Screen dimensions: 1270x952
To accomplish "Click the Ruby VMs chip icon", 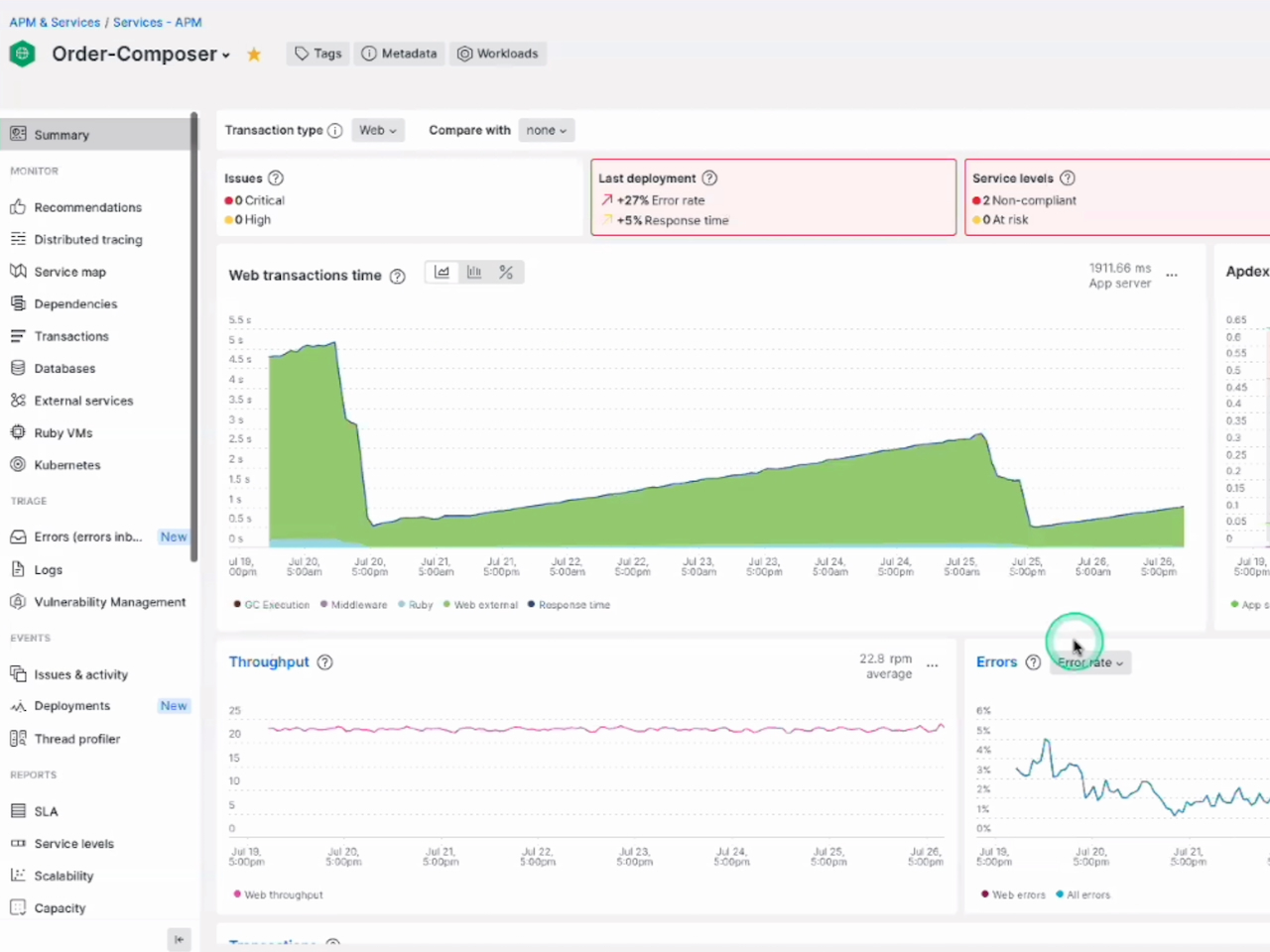I will point(18,432).
